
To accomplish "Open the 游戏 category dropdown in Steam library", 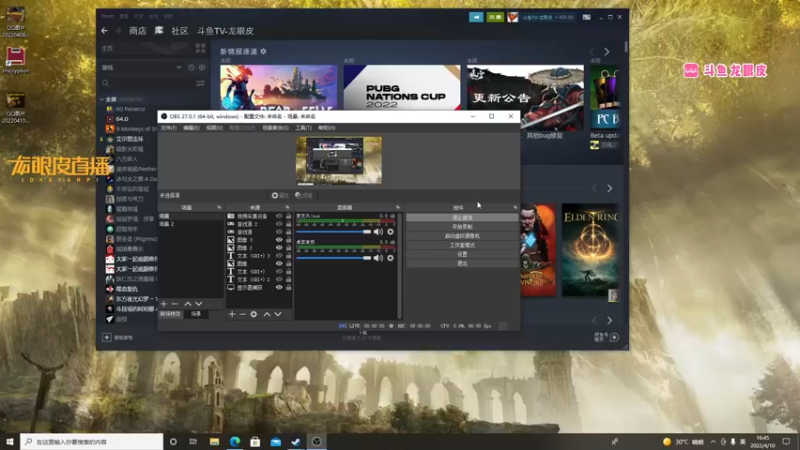I will tap(141, 67).
